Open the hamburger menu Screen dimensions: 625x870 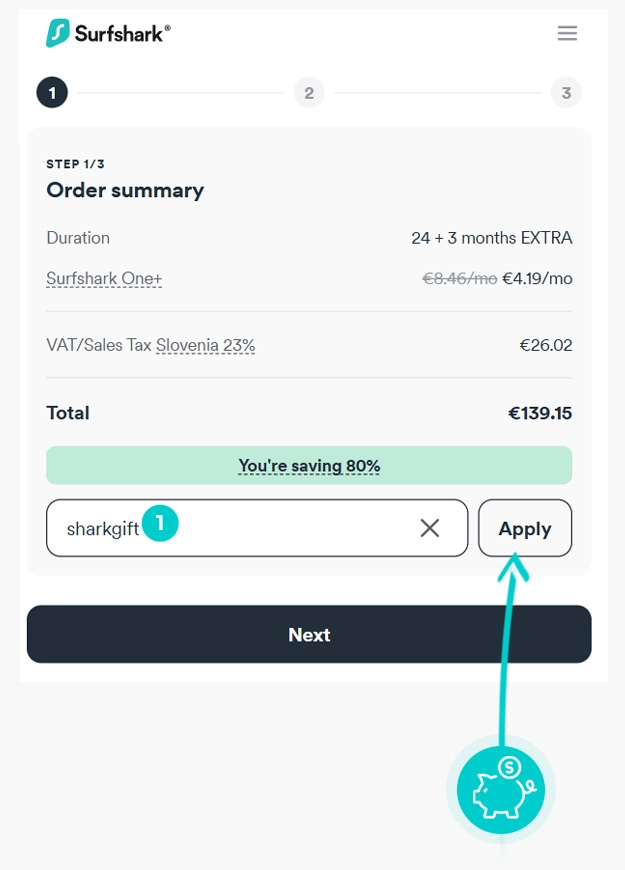tap(567, 33)
